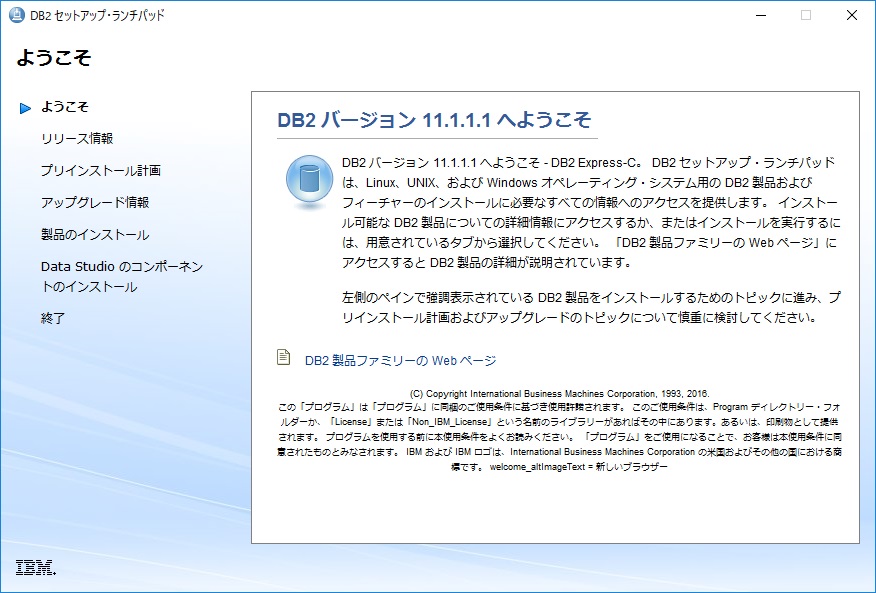Click the heading DB2 バージョン 11.1.1.1 へようこそ

coord(434,120)
